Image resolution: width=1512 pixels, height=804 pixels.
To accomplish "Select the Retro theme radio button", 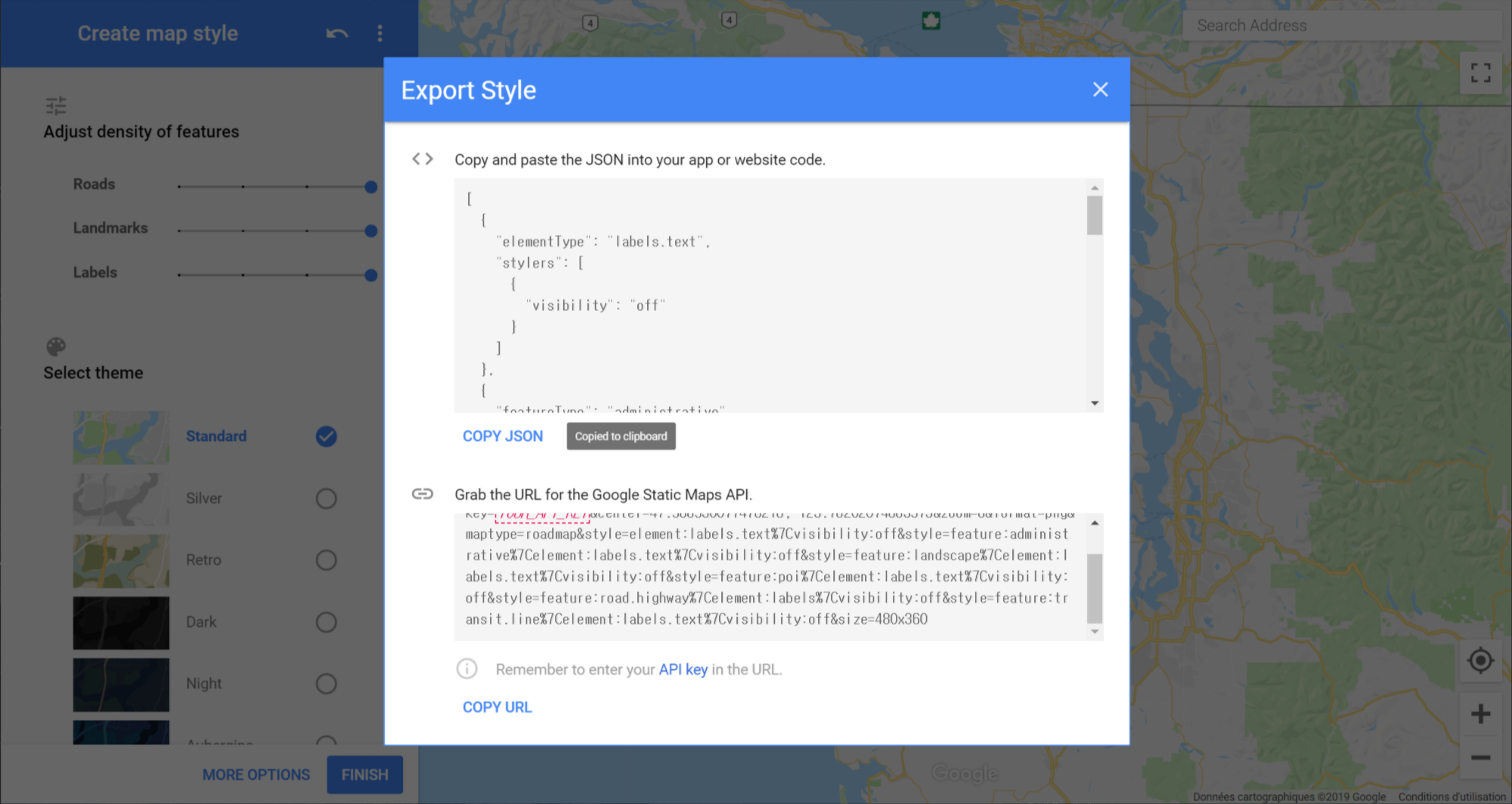I will click(326, 560).
